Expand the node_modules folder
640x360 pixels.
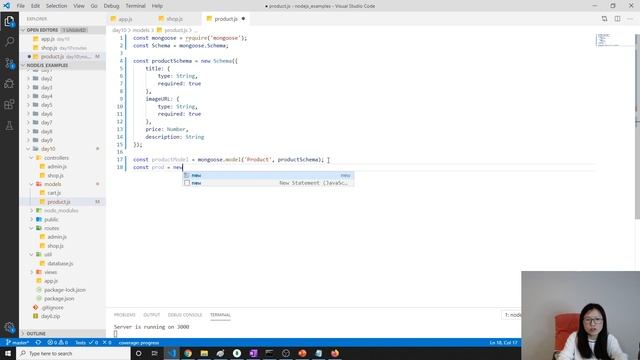coord(61,211)
